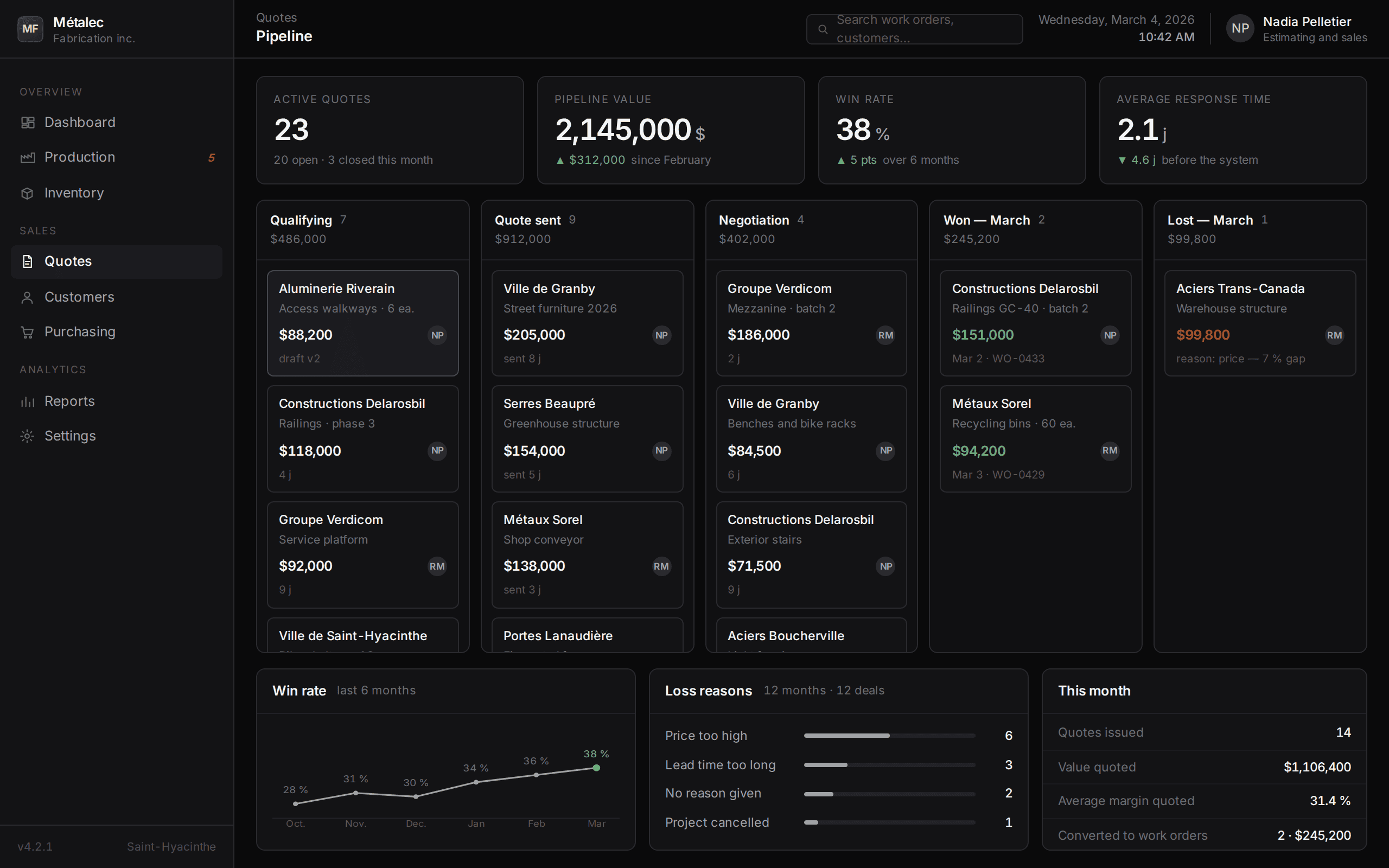Click the Inventory box icon

(x=28, y=193)
